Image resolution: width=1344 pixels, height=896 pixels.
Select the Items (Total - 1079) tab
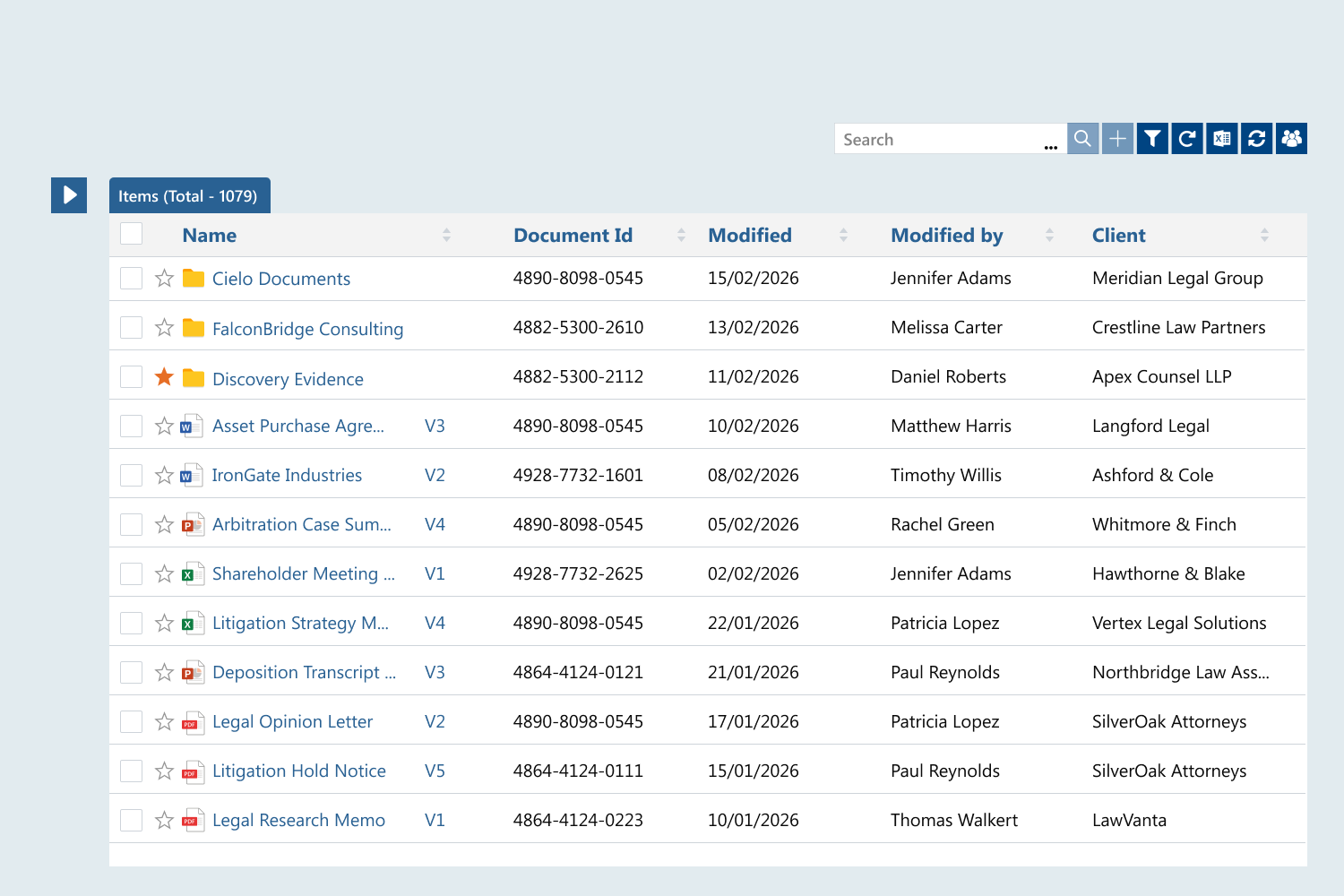(x=189, y=194)
